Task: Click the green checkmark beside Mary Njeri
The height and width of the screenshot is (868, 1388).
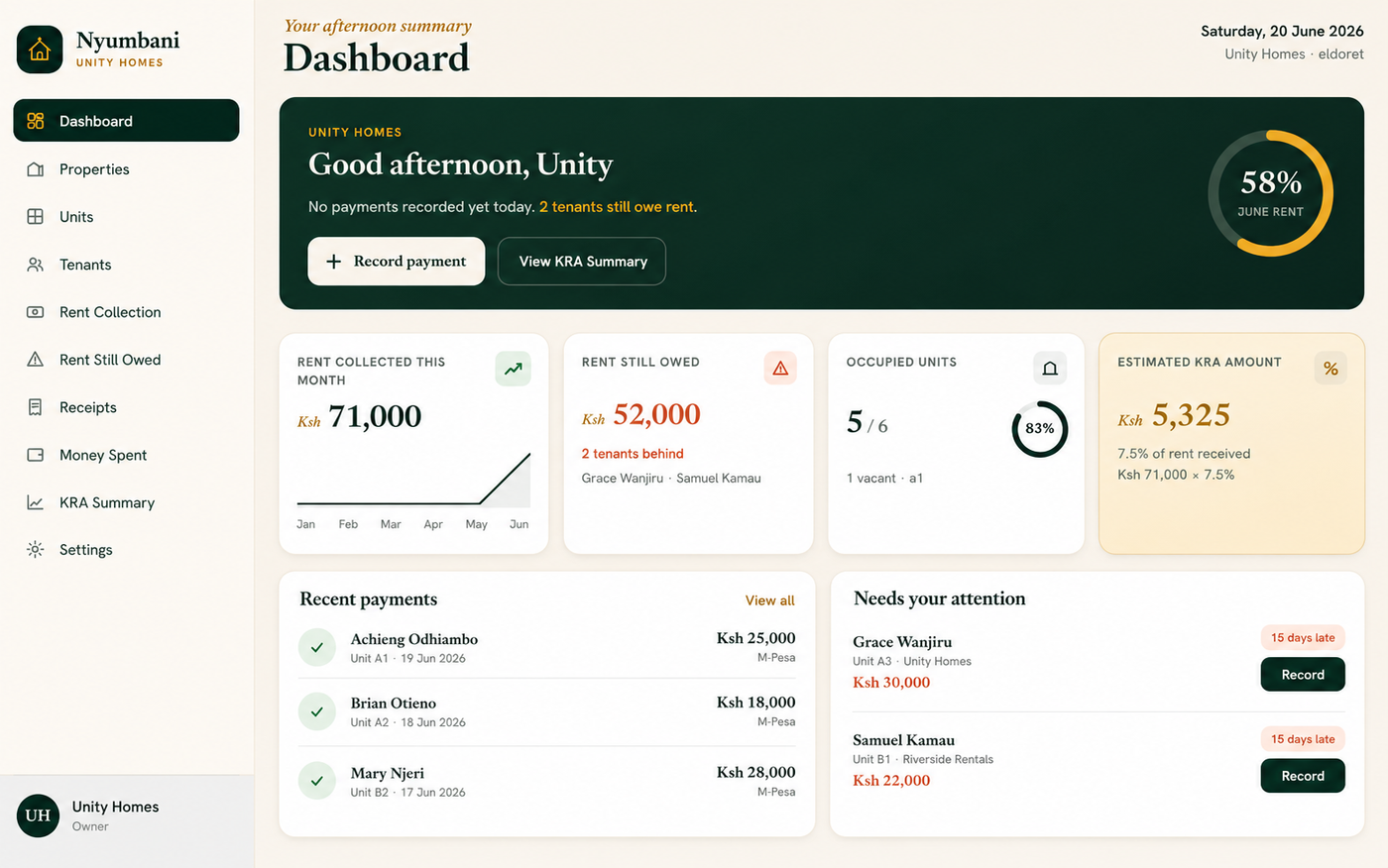Action: tap(317, 781)
